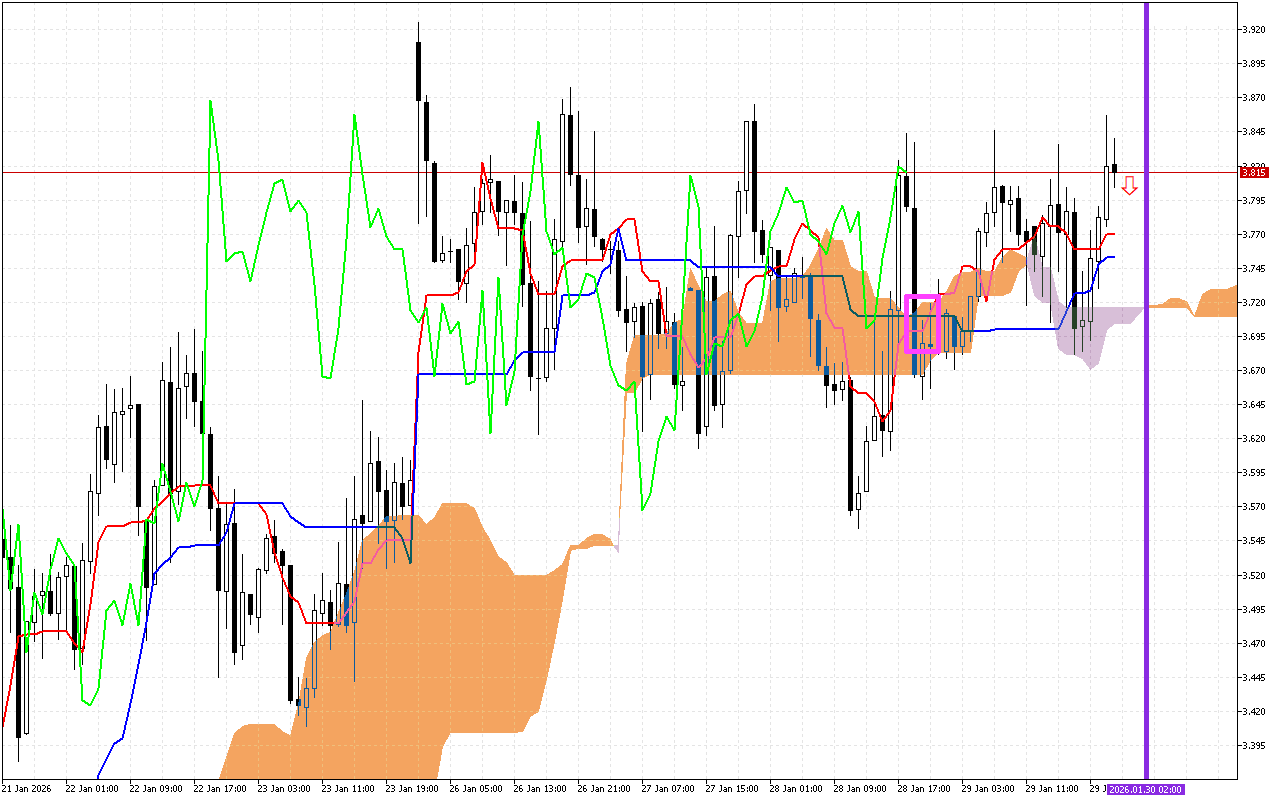Viewport: 1280px width, 800px height.
Task: Click the tall black candle near 3.920
Action: click(418, 70)
